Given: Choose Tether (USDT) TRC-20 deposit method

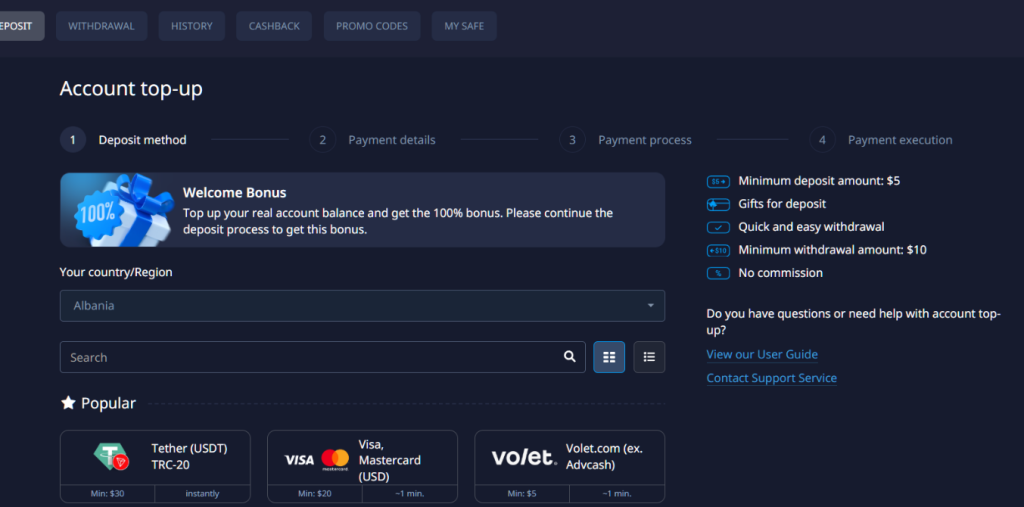Looking at the screenshot, I should [x=155, y=466].
